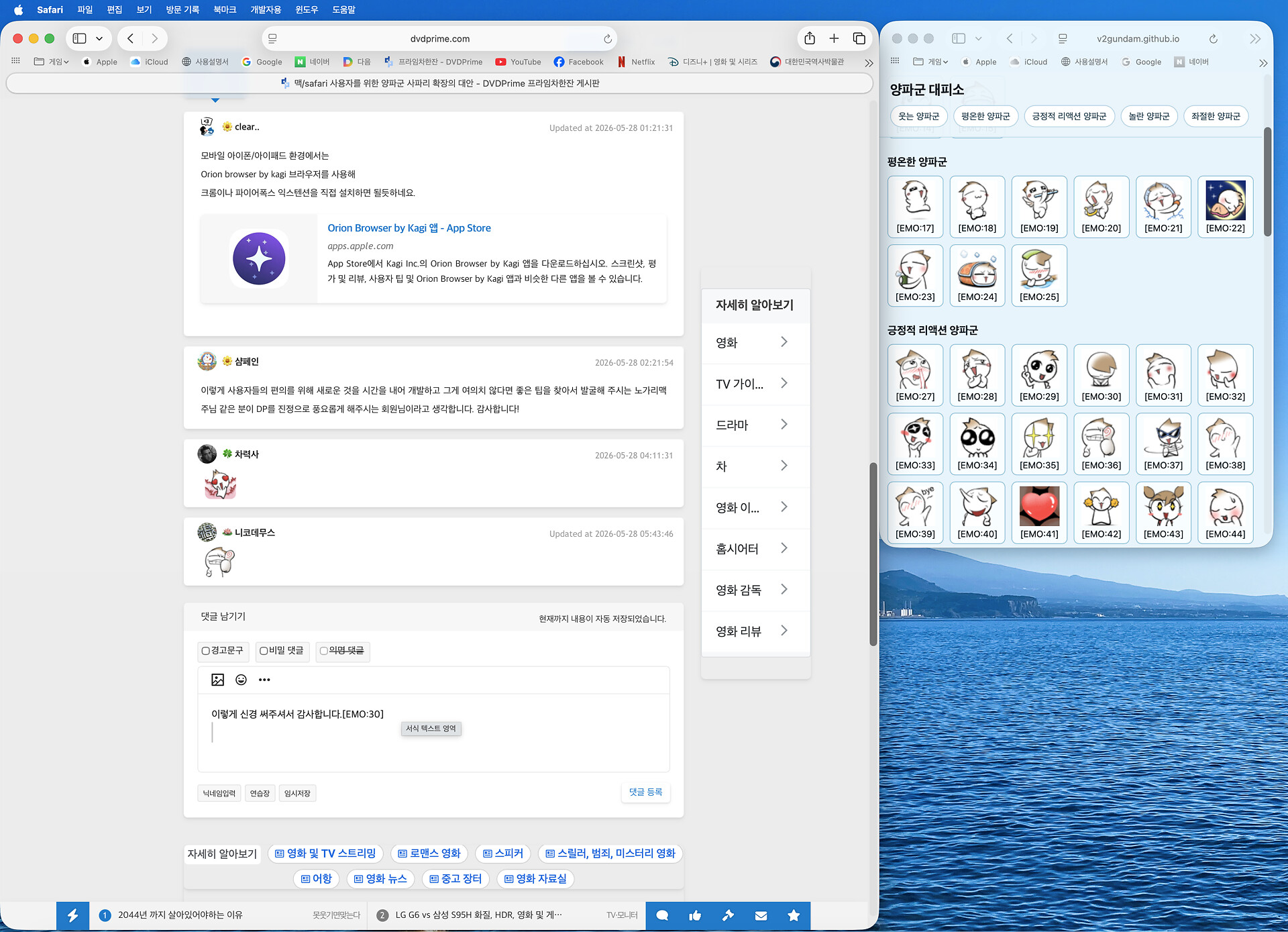
Task: Click the lightning bolt icon in bottom bar
Action: 72,915
